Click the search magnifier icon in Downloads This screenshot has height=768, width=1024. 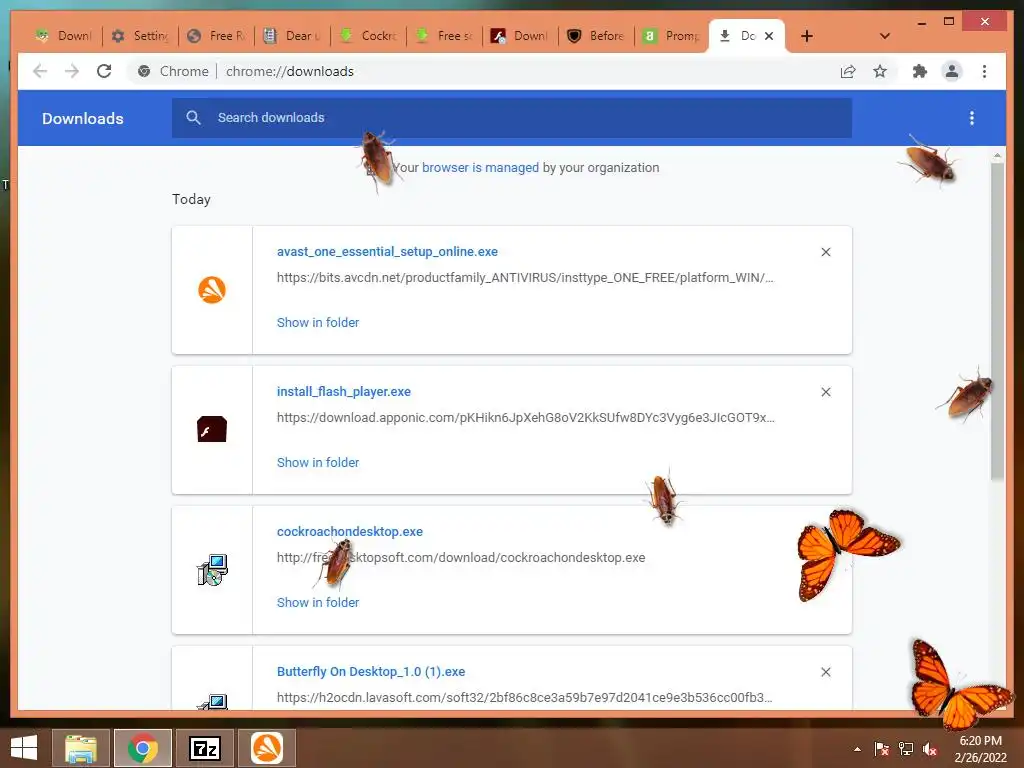point(193,118)
